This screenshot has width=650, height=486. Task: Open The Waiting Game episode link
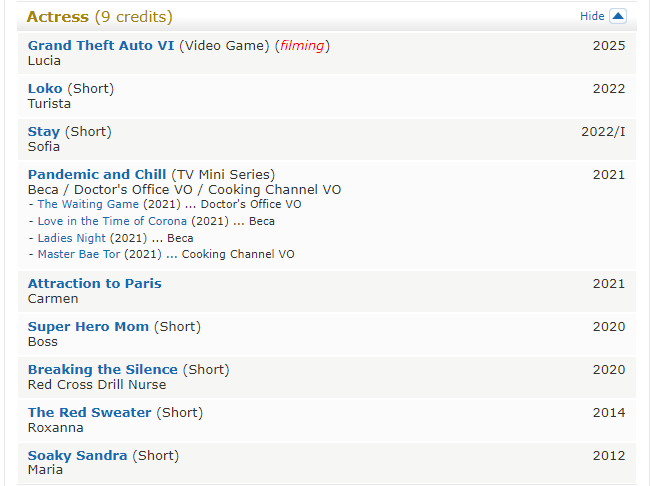point(88,204)
